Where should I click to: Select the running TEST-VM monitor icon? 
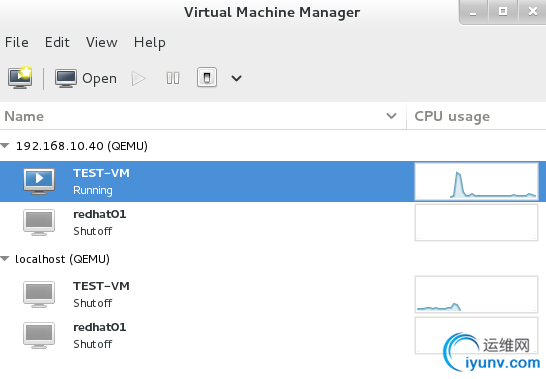[x=39, y=181]
